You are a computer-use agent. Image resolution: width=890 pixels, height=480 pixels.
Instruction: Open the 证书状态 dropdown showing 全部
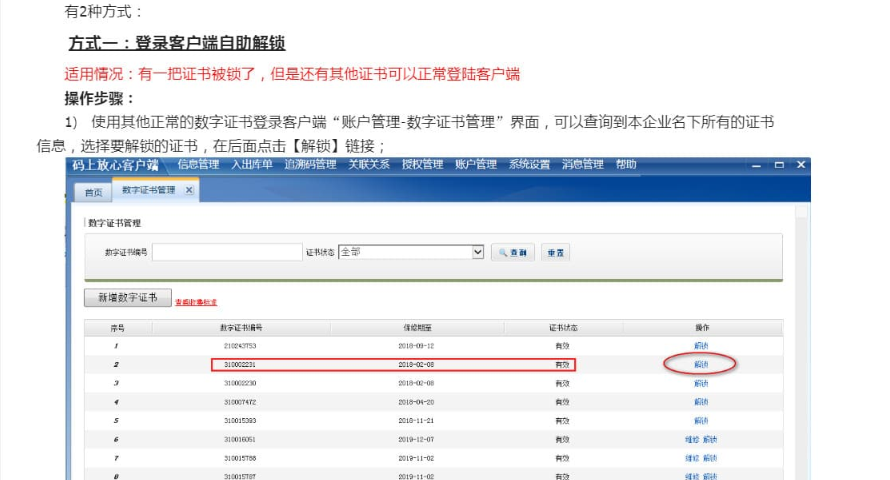click(x=411, y=252)
